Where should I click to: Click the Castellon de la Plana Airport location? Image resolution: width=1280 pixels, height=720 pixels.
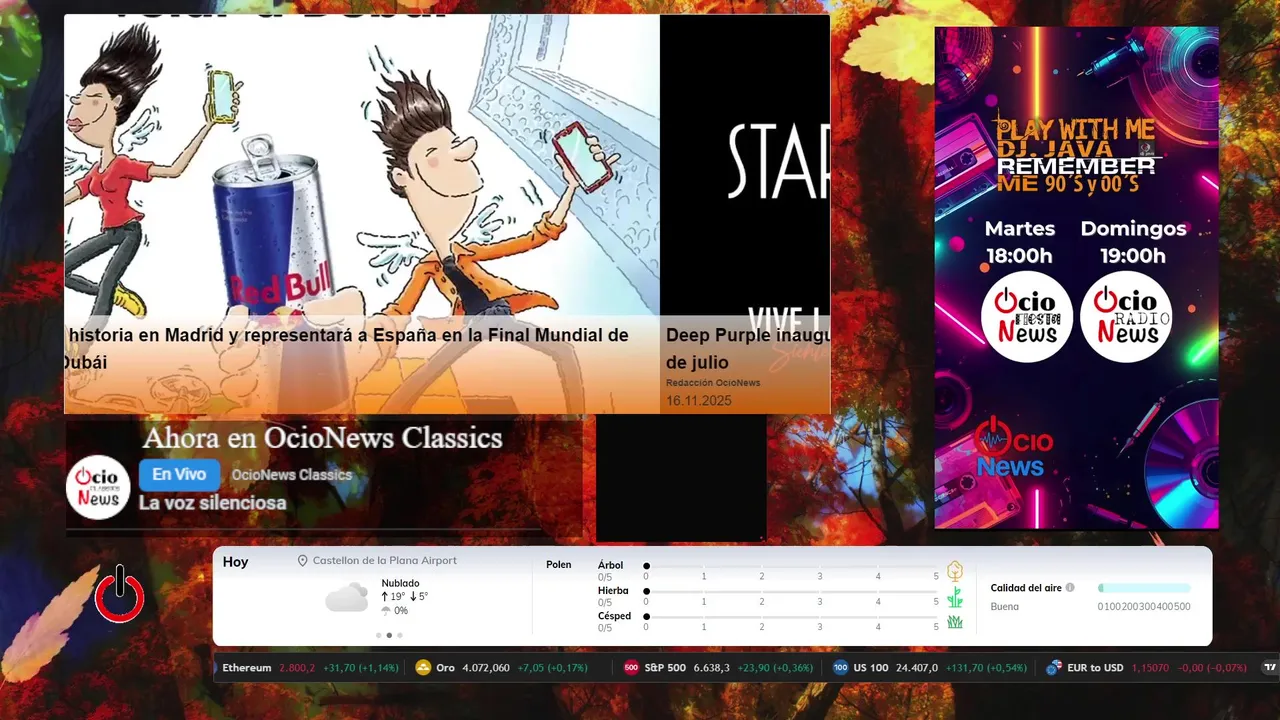tap(385, 561)
